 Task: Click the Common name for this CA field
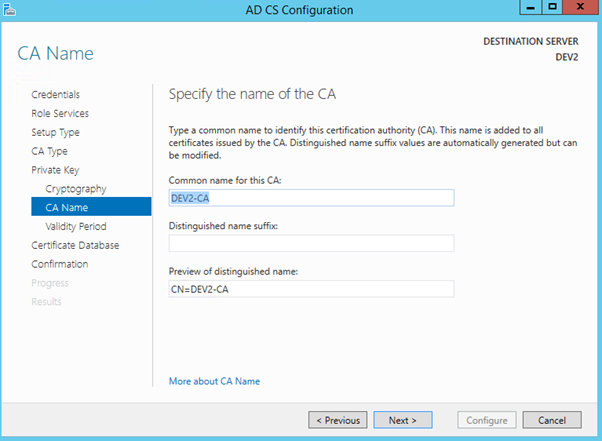coord(311,198)
